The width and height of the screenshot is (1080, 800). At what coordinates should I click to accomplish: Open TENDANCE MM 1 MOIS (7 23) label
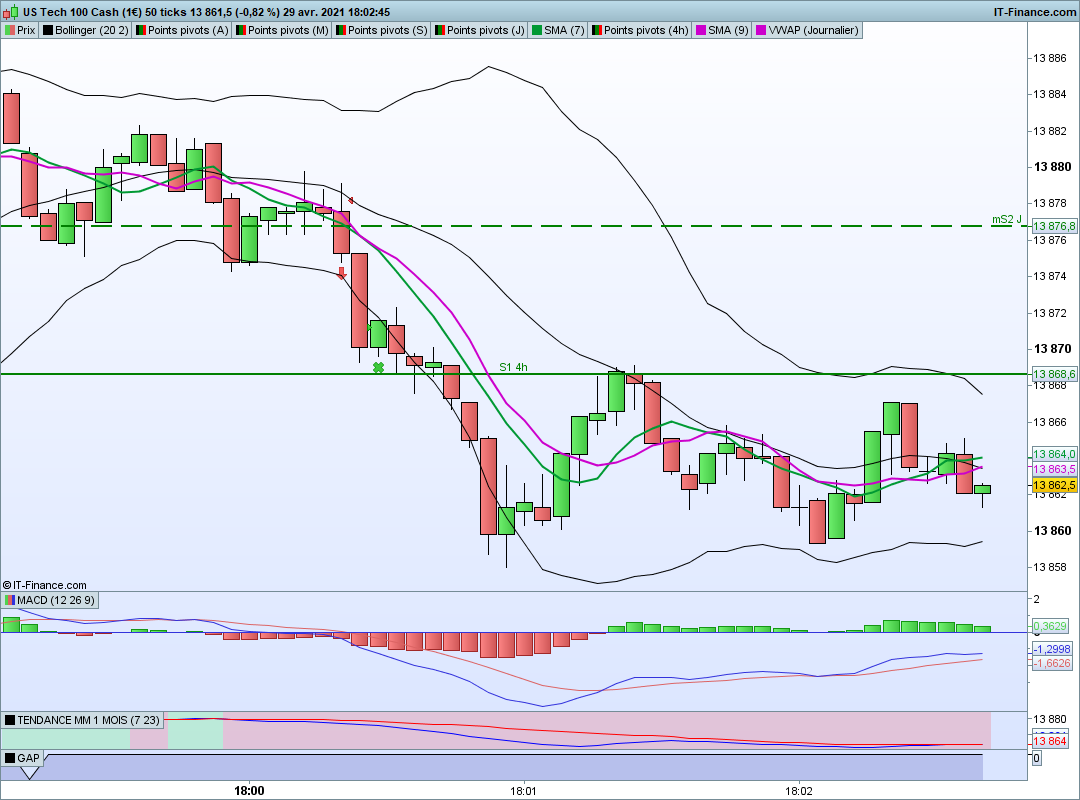click(x=82, y=720)
